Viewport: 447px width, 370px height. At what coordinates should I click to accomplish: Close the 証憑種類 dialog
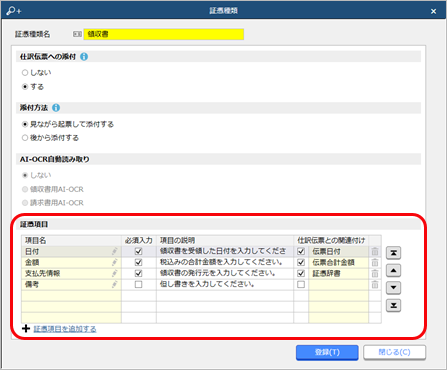[433, 11]
